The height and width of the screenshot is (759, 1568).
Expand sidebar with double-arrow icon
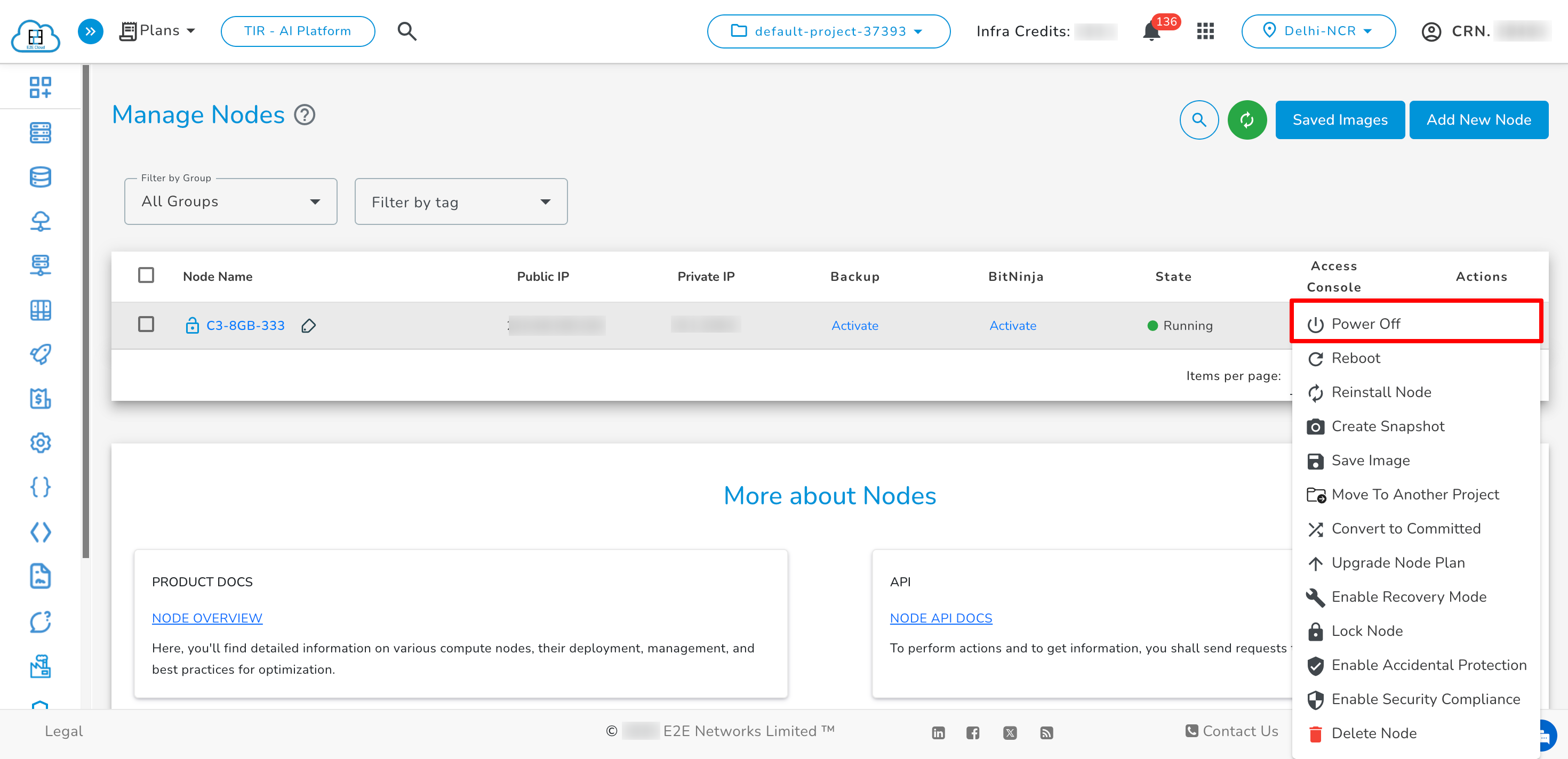(90, 31)
